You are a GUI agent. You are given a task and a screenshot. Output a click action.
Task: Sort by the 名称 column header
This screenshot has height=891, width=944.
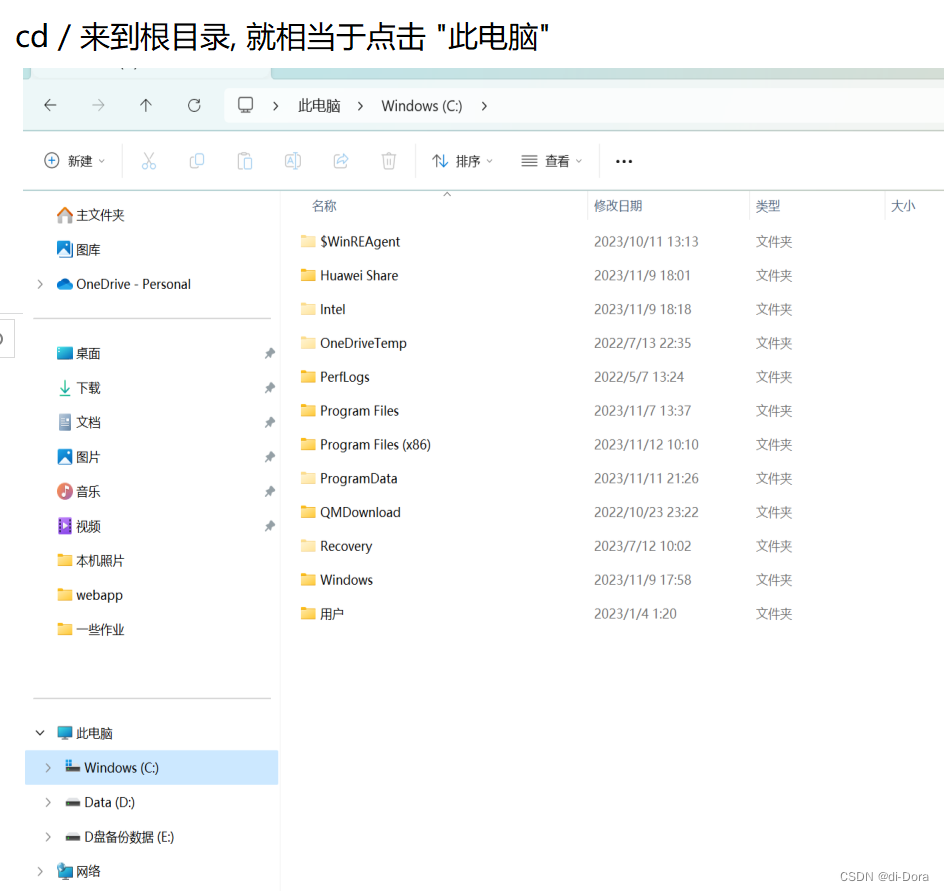click(324, 206)
